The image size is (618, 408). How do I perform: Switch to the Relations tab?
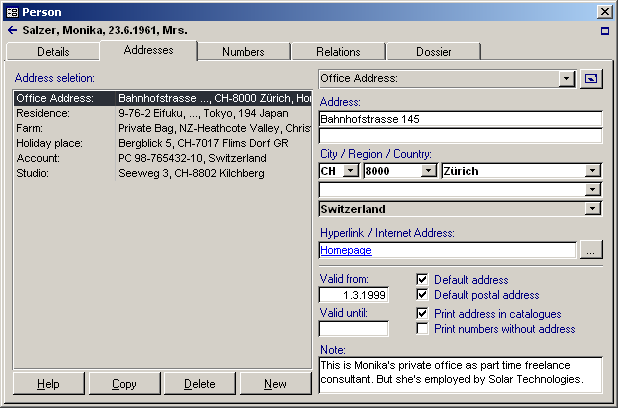click(x=338, y=51)
